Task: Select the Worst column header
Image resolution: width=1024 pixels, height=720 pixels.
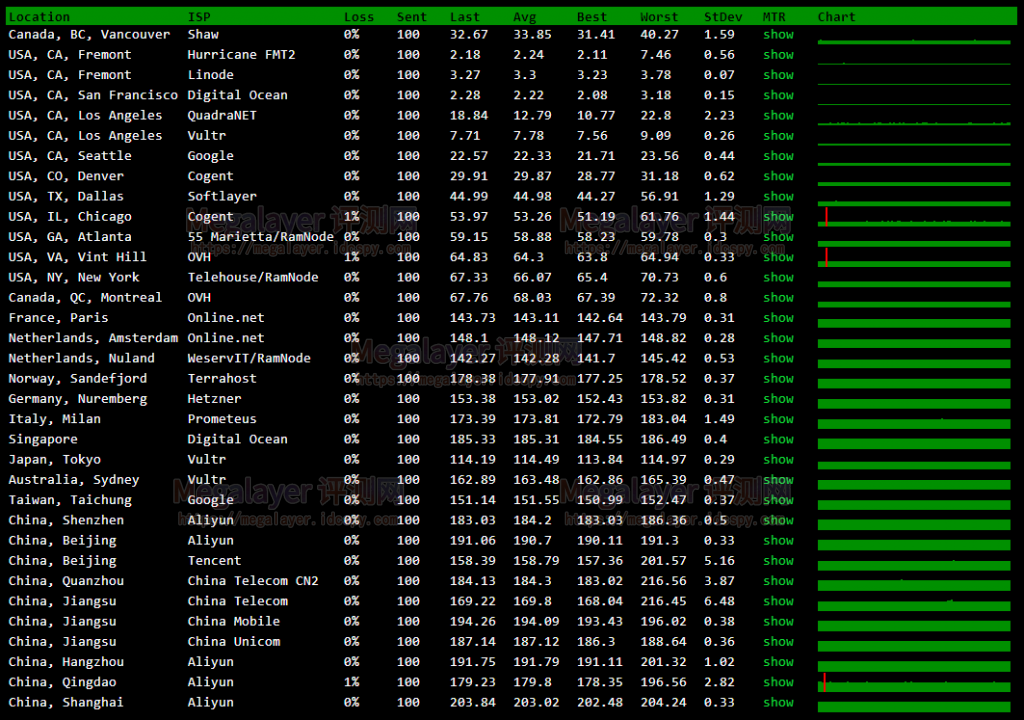Action: pyautogui.click(x=659, y=17)
